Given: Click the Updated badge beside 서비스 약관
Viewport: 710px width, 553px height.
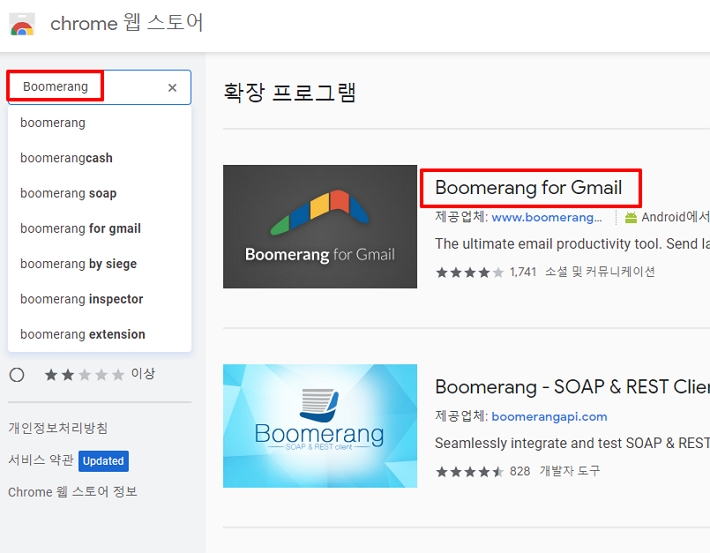Looking at the screenshot, I should tap(103, 461).
